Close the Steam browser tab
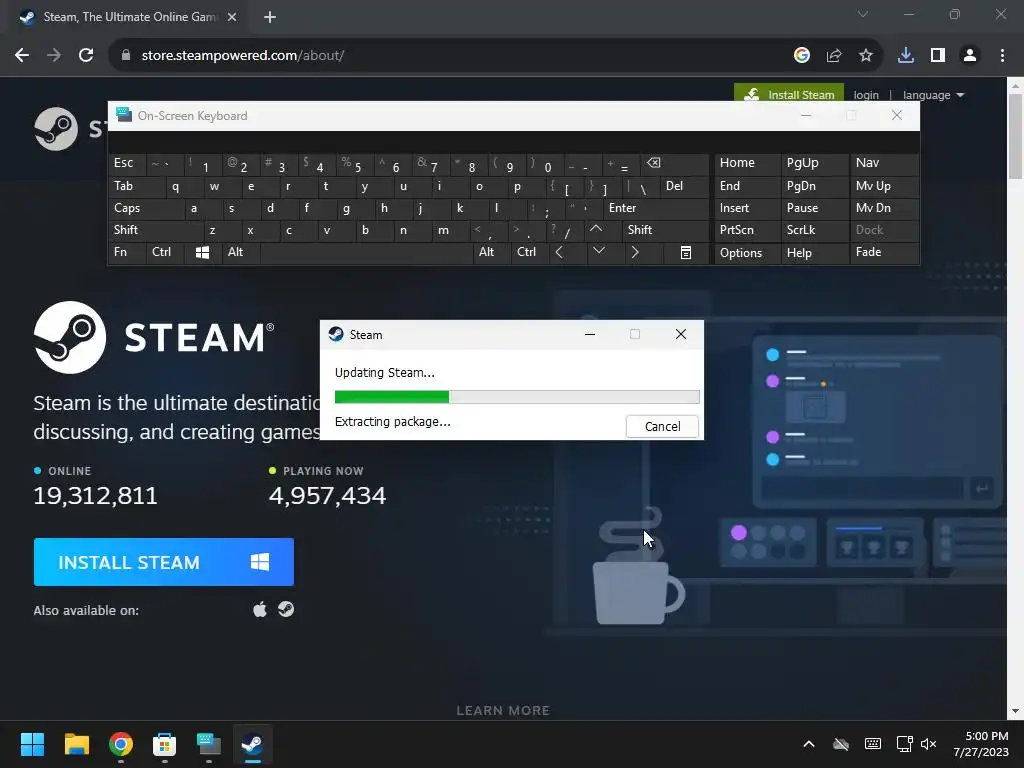Viewport: 1024px width, 768px height. (232, 18)
